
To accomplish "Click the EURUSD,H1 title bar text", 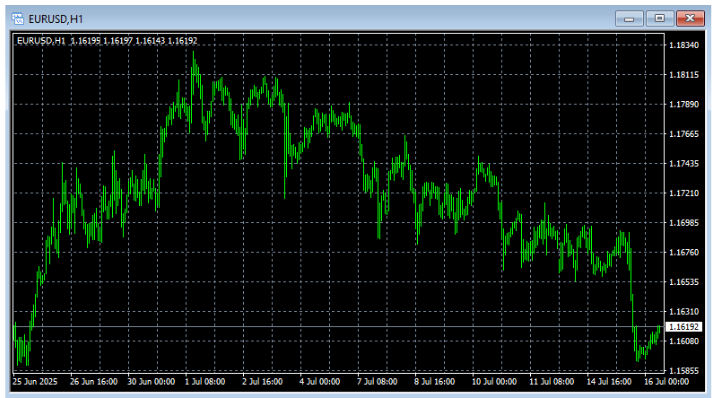I will (56, 19).
